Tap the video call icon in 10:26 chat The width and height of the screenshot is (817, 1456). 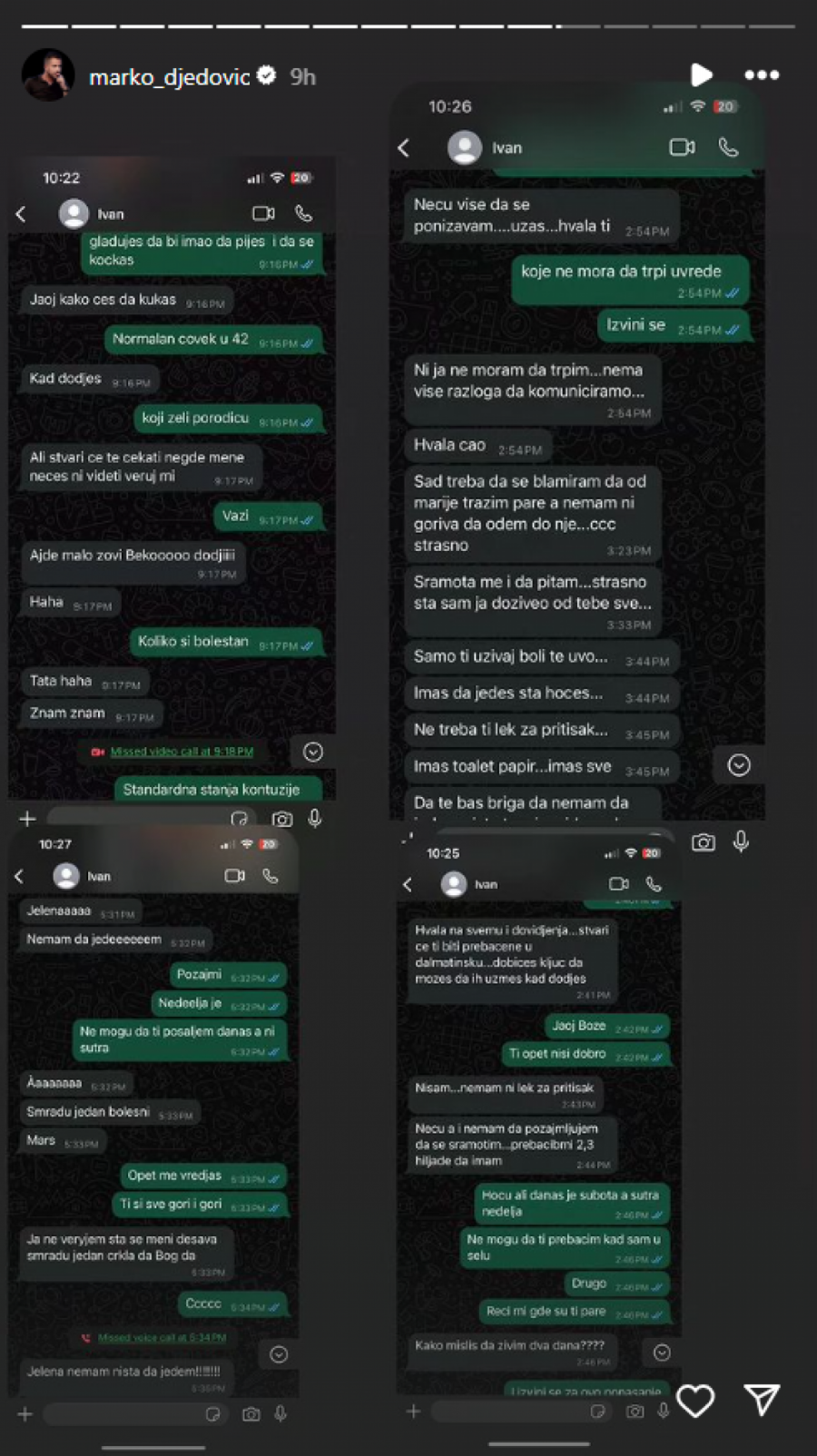point(682,147)
